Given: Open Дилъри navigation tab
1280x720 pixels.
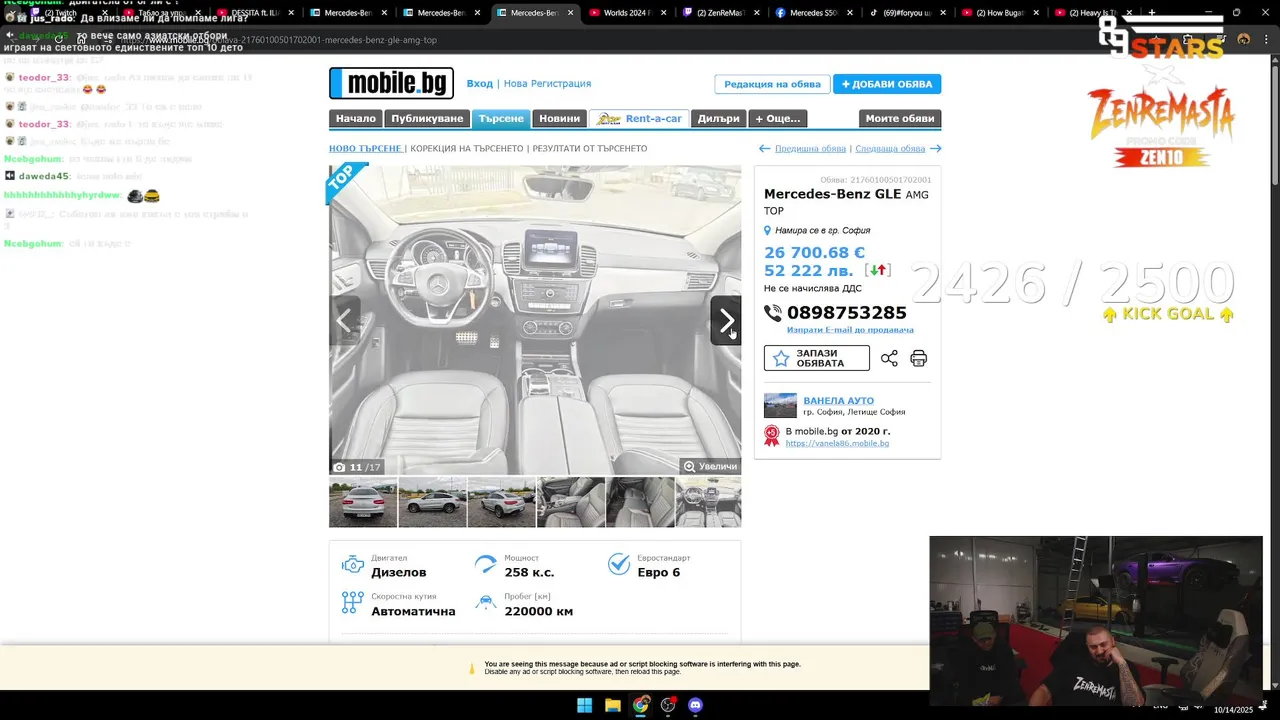Looking at the screenshot, I should [x=718, y=118].
